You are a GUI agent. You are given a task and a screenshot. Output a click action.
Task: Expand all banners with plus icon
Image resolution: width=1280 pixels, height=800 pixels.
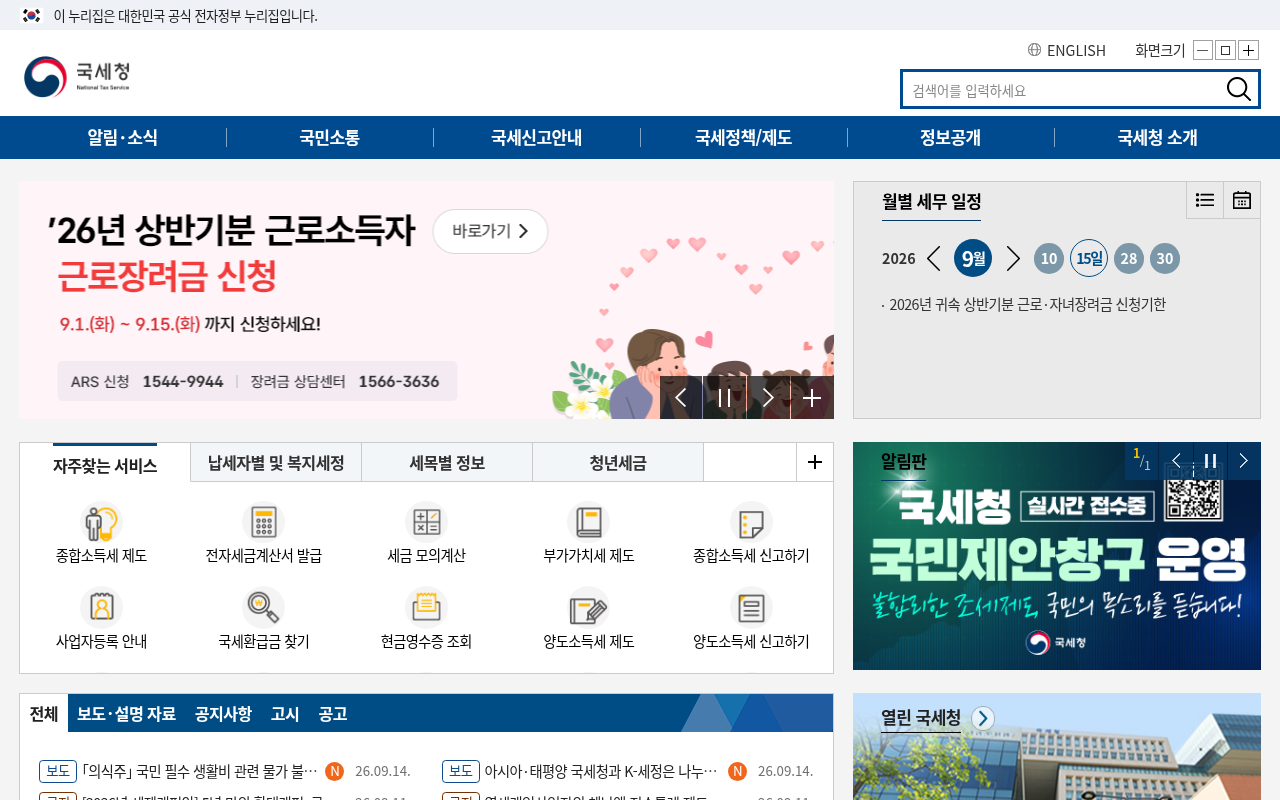(812, 398)
